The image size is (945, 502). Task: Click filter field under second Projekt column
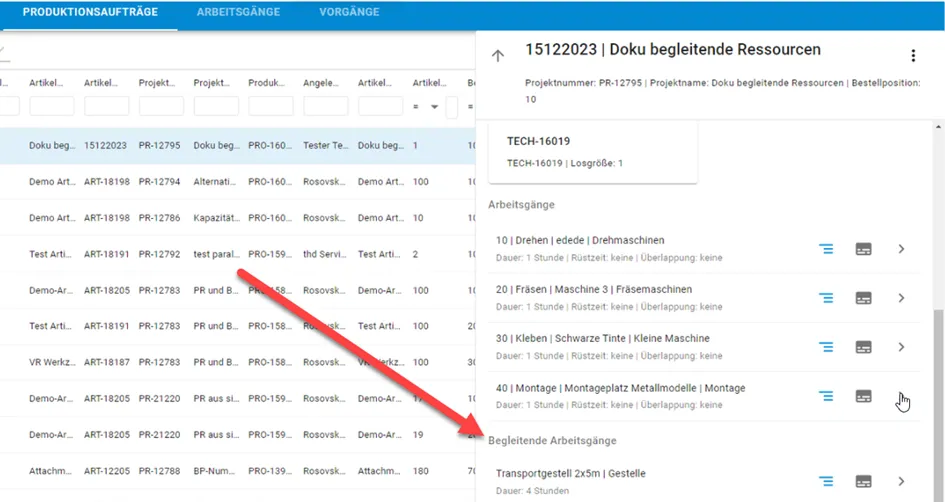tap(216, 106)
